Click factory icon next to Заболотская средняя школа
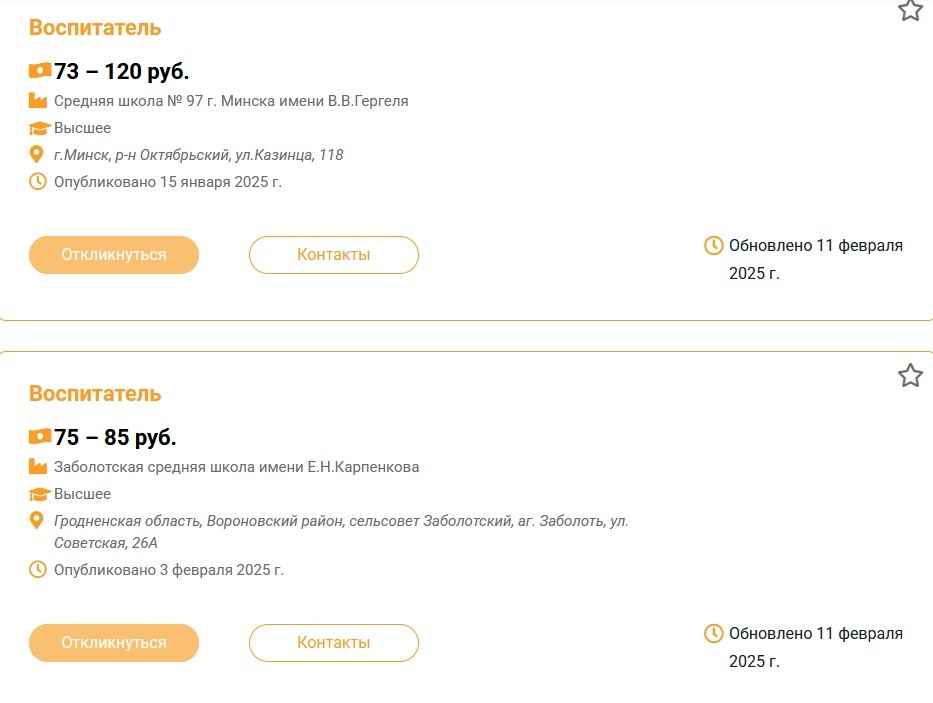The height and width of the screenshot is (703, 933). (x=38, y=467)
